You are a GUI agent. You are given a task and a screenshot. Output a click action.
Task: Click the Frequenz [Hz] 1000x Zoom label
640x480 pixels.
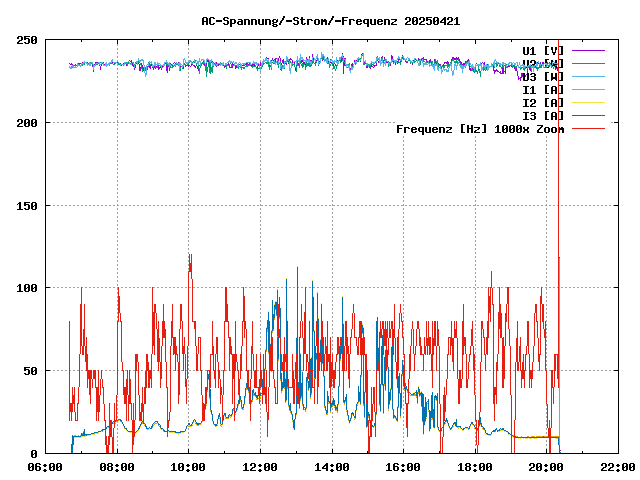pyautogui.click(x=480, y=128)
